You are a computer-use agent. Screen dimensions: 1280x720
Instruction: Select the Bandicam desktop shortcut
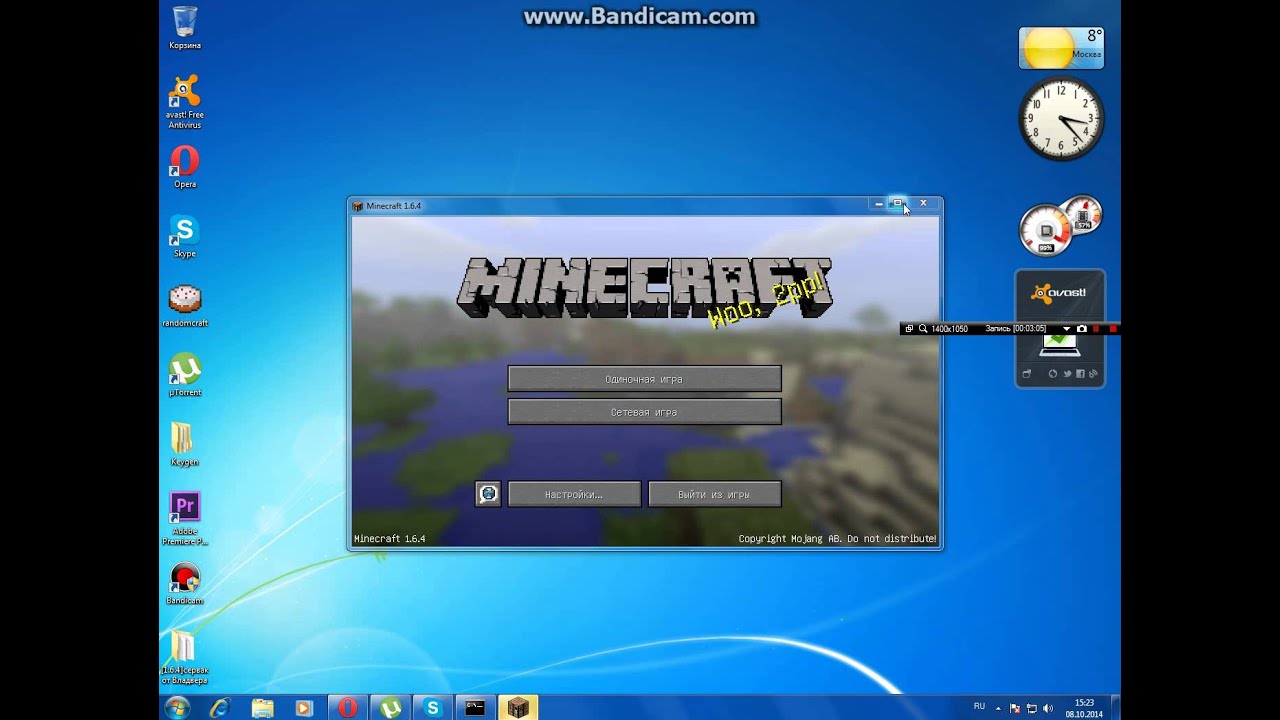pyautogui.click(x=185, y=584)
